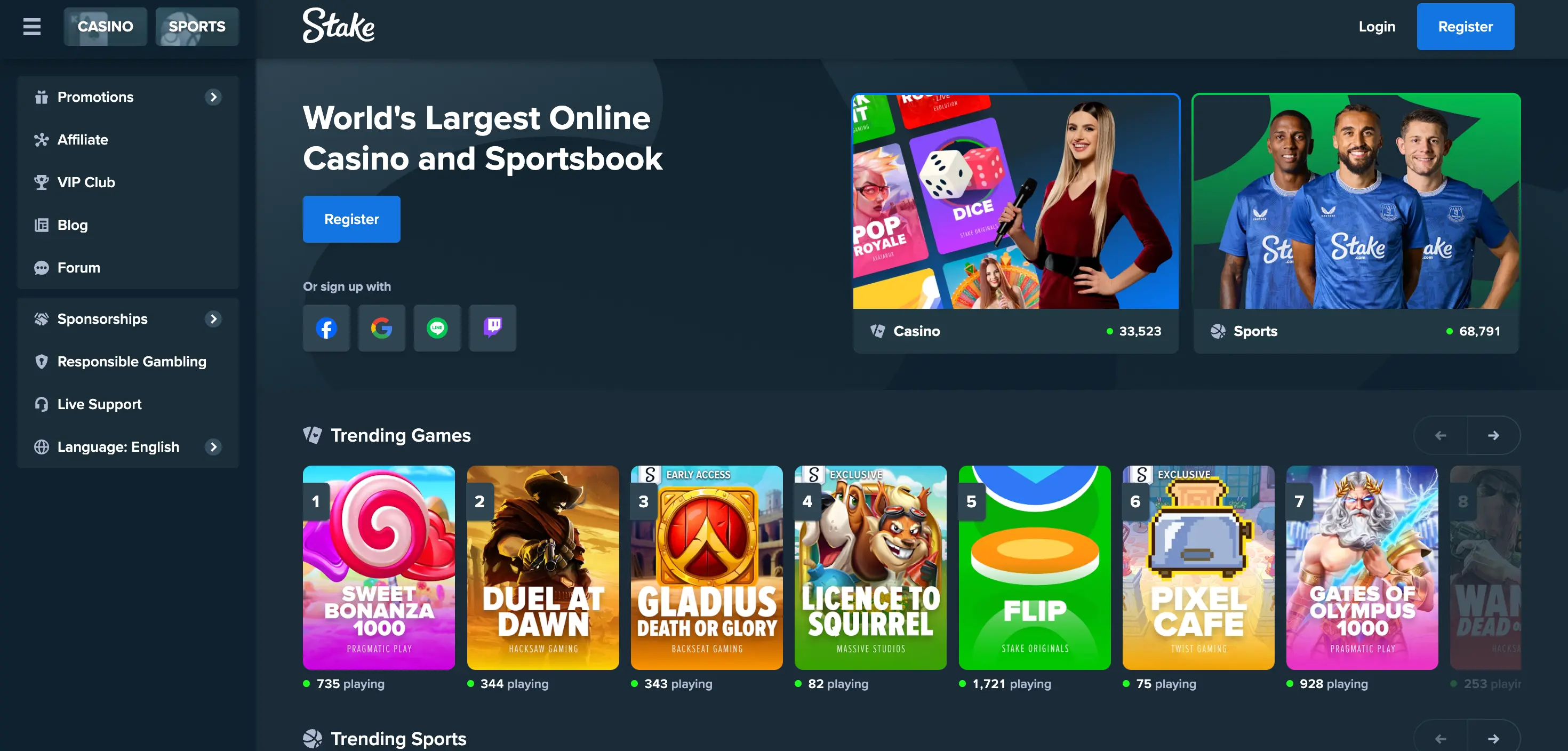Expand the Promotions chevron
The height and width of the screenshot is (751, 1568).
point(213,97)
